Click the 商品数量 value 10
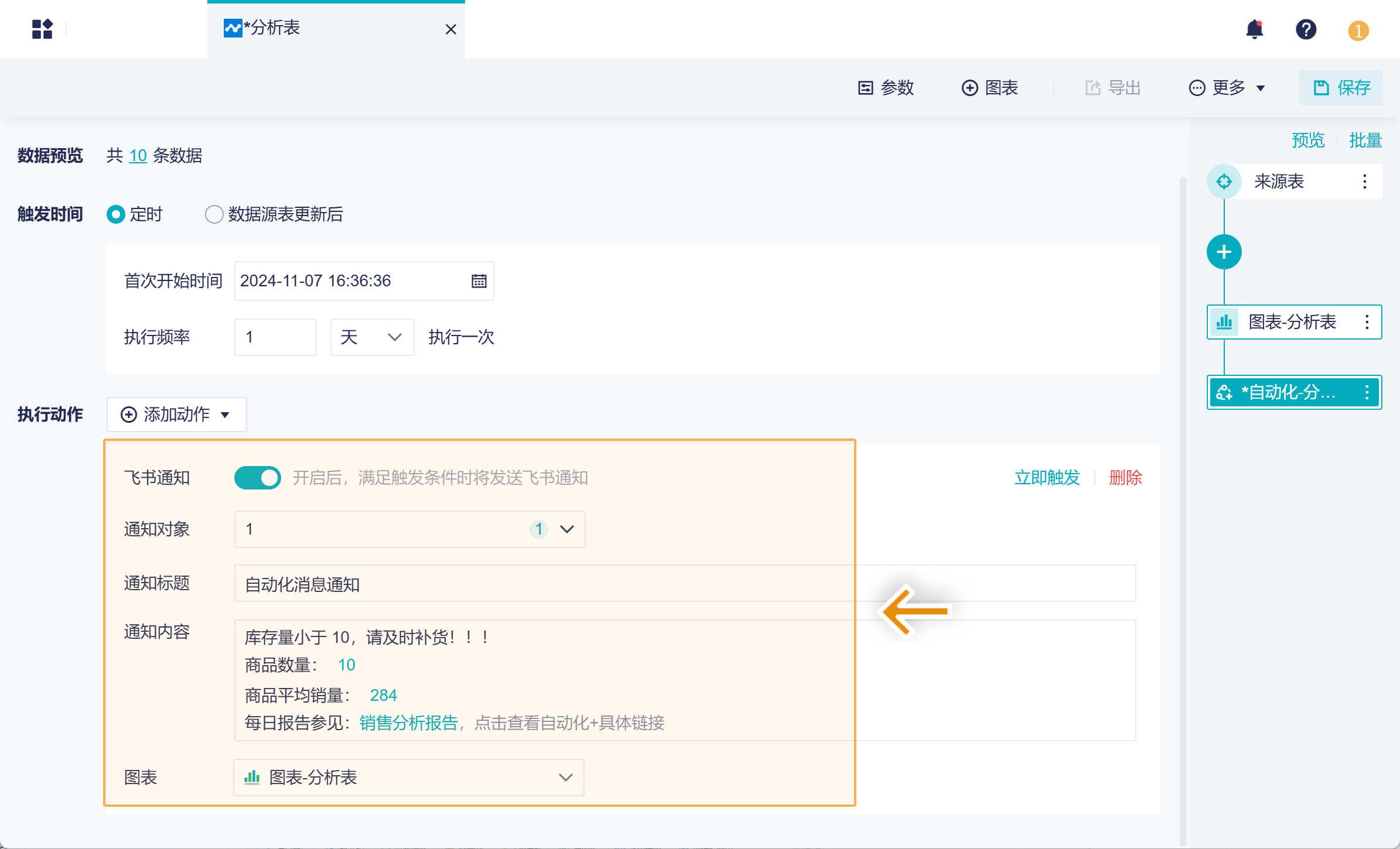The width and height of the screenshot is (1400, 849). (346, 665)
